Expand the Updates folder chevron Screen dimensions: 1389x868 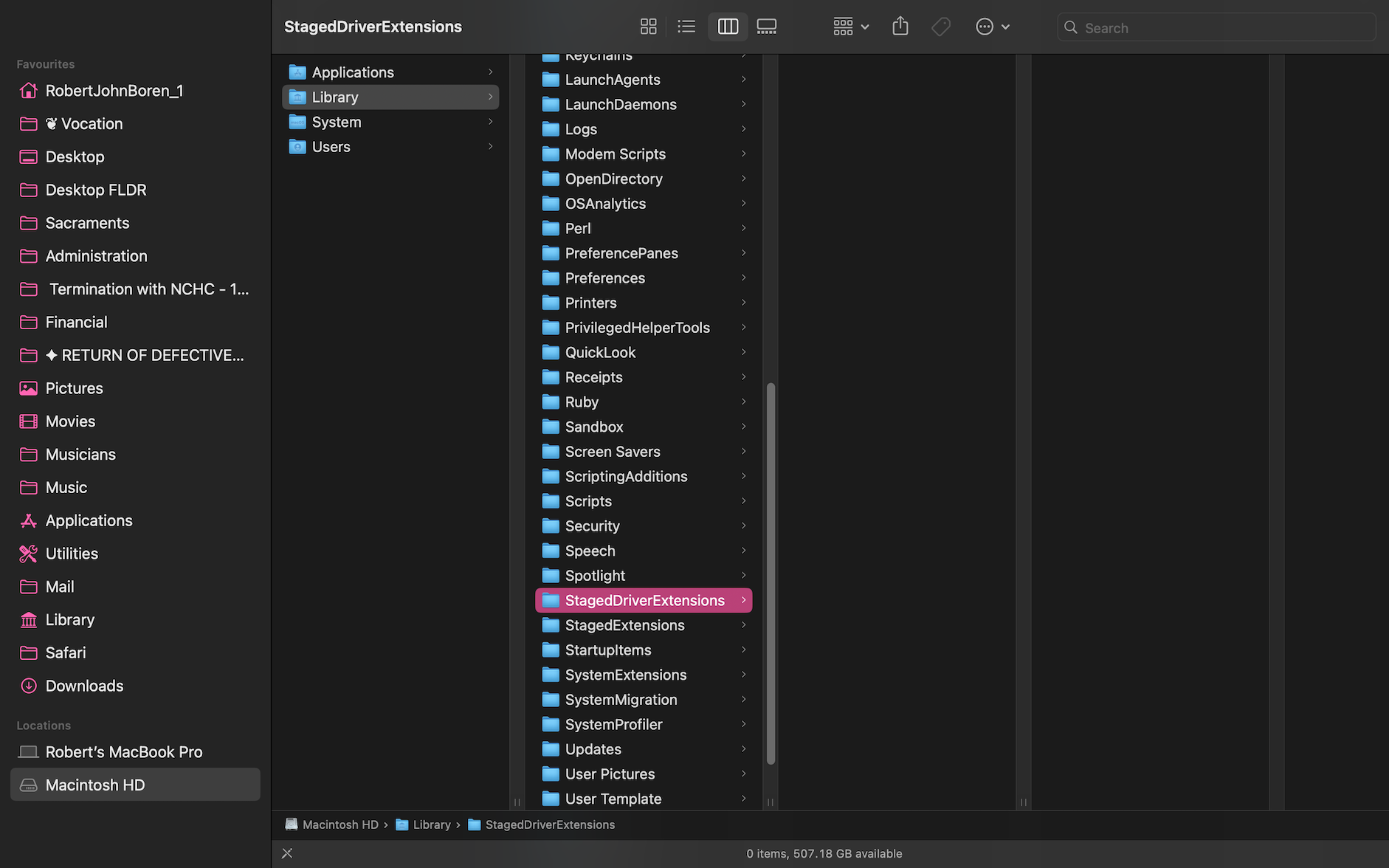tap(743, 749)
